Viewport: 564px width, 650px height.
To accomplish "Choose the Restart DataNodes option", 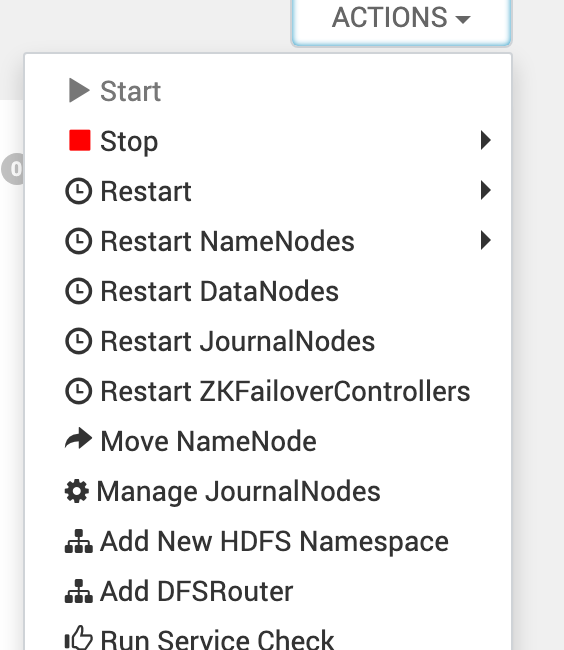I will coord(268,291).
